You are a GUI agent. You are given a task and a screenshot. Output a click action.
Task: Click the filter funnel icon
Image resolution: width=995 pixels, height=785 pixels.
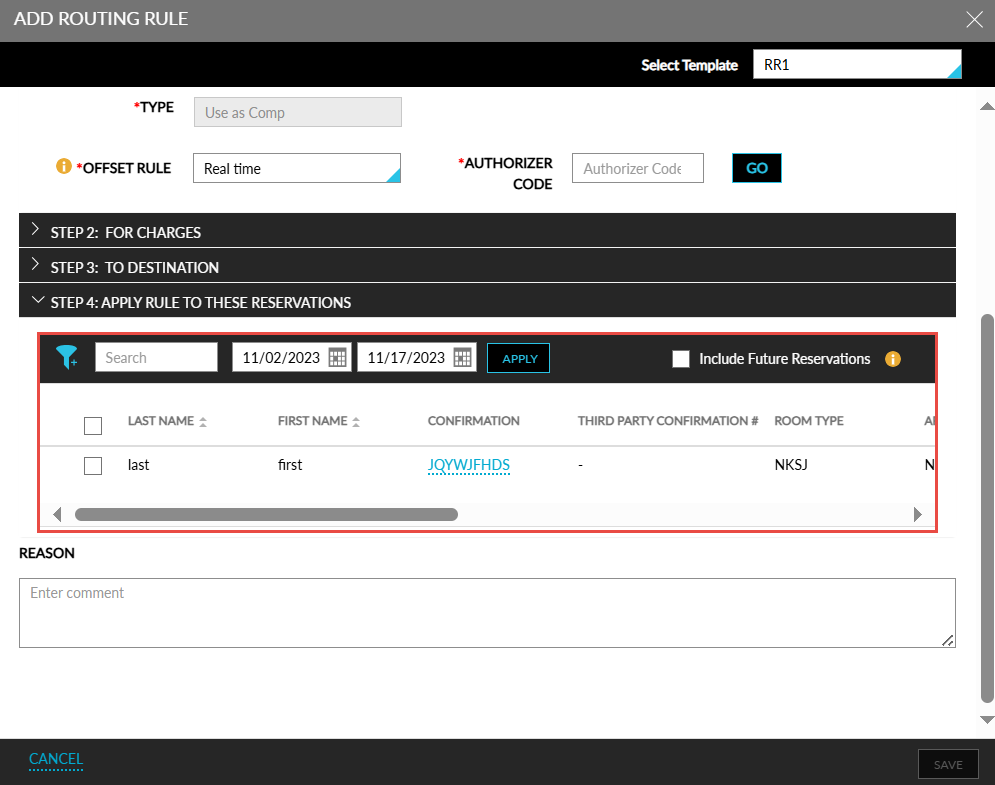pos(67,357)
